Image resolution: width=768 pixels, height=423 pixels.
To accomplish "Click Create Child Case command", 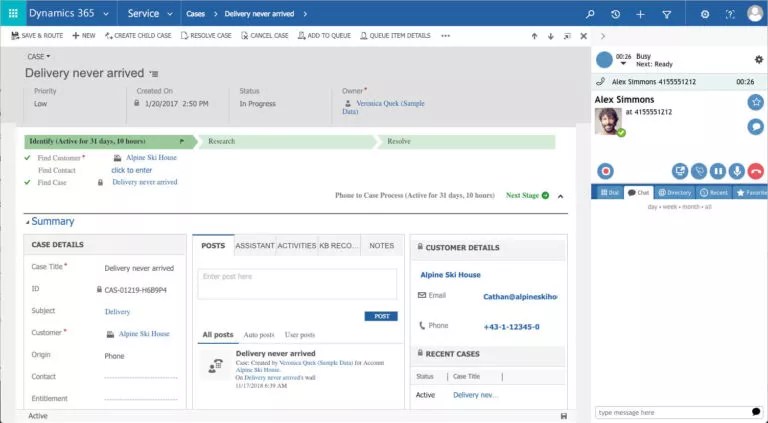I will coord(138,36).
